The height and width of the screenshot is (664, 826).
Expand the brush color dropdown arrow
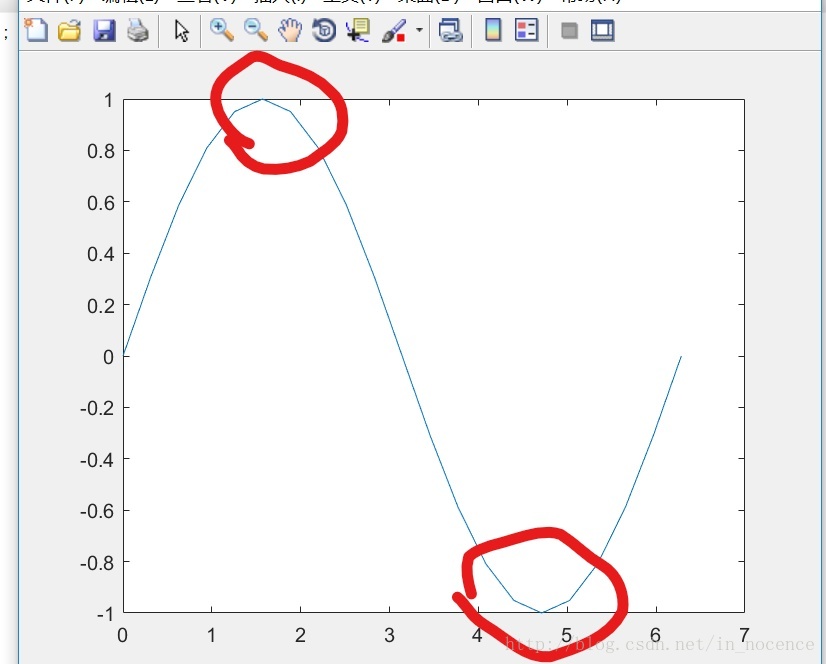pos(419,31)
